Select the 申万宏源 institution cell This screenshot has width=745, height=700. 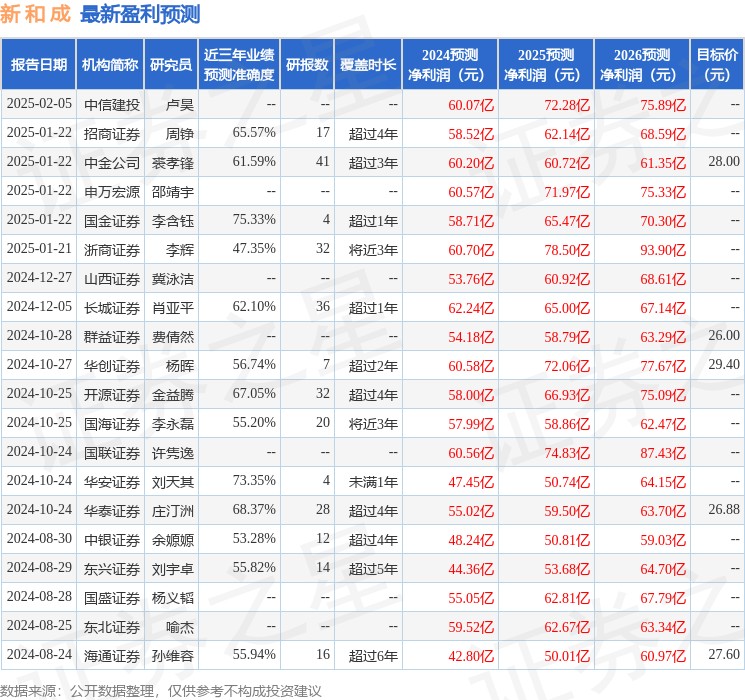pos(112,192)
